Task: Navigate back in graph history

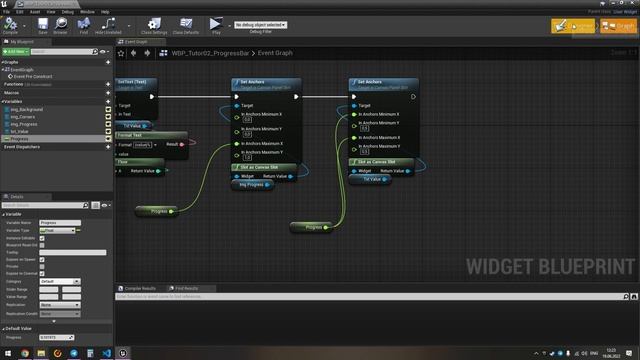Action: pyautogui.click(x=133, y=53)
